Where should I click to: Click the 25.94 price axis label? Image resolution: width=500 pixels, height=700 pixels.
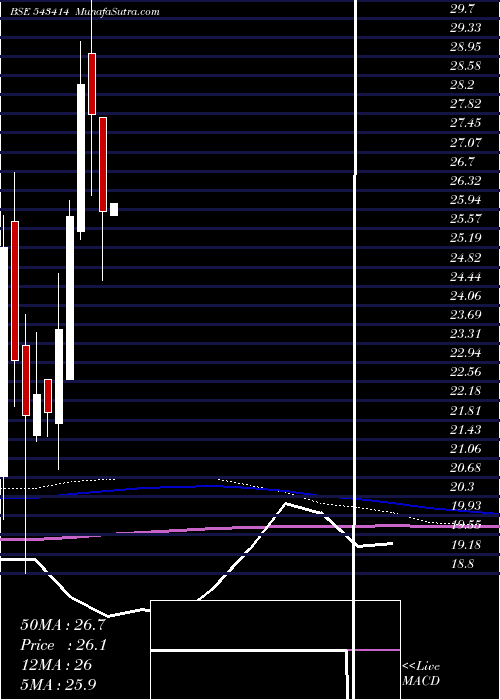coord(466,199)
